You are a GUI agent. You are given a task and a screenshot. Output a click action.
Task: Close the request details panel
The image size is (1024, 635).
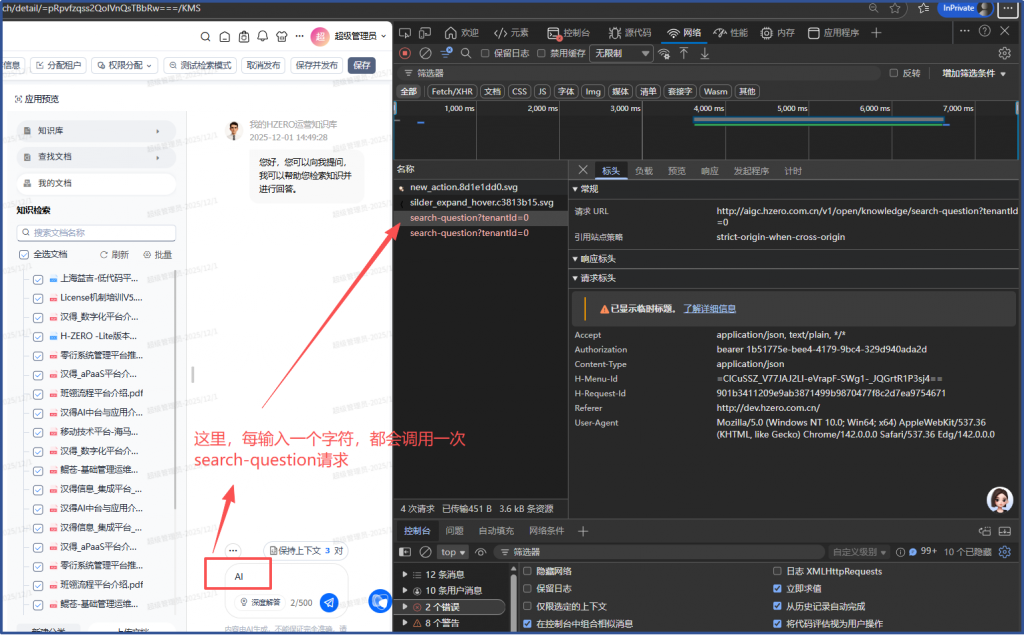pos(584,170)
